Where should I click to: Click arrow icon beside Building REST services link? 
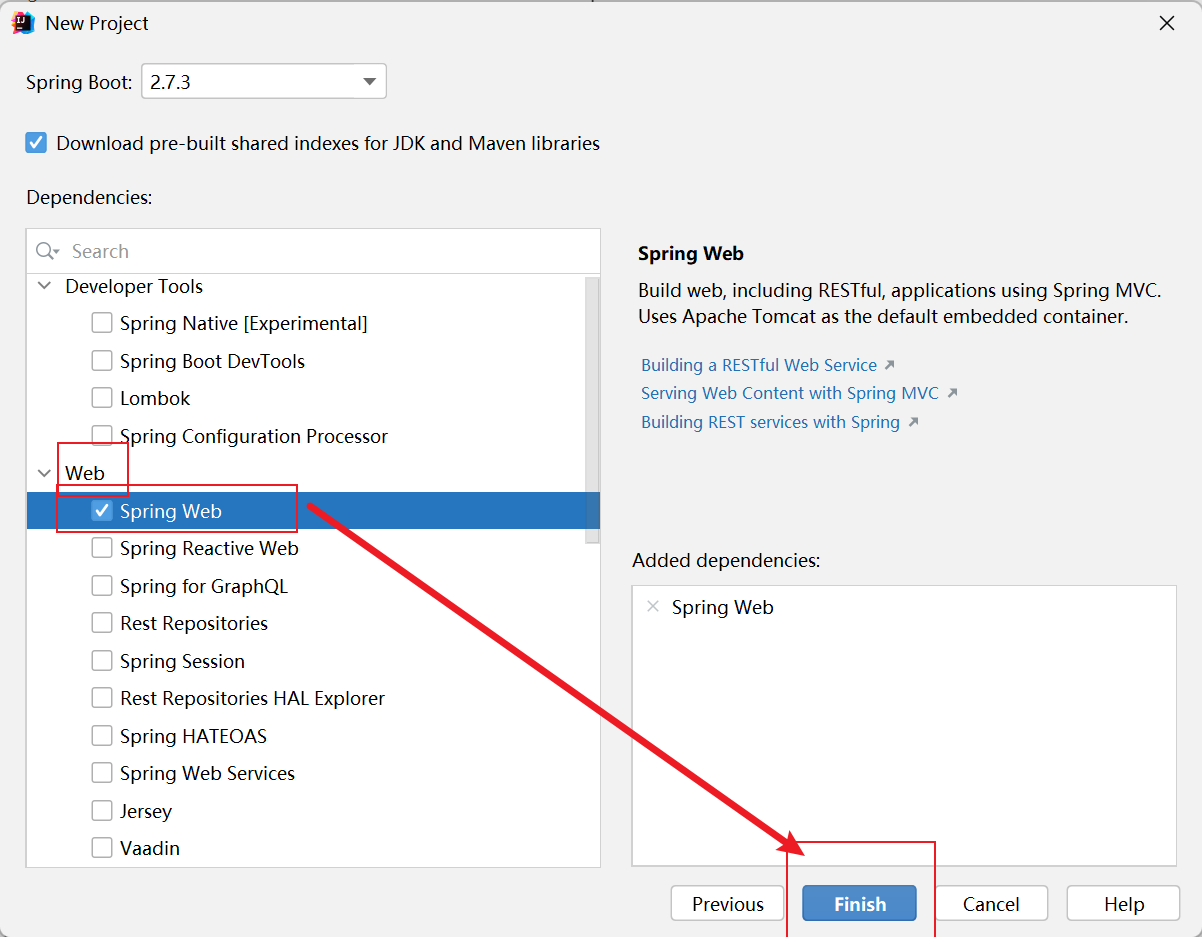pos(913,422)
